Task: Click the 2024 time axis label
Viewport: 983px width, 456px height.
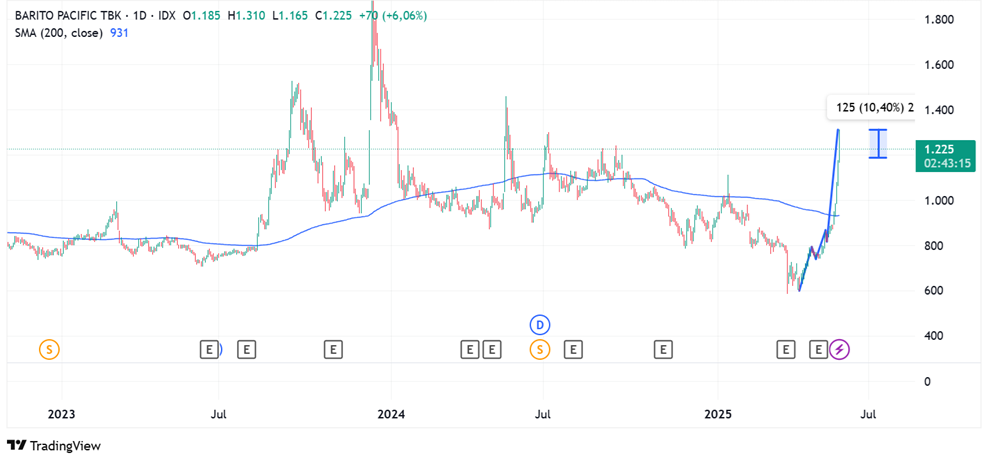Action: tap(390, 415)
